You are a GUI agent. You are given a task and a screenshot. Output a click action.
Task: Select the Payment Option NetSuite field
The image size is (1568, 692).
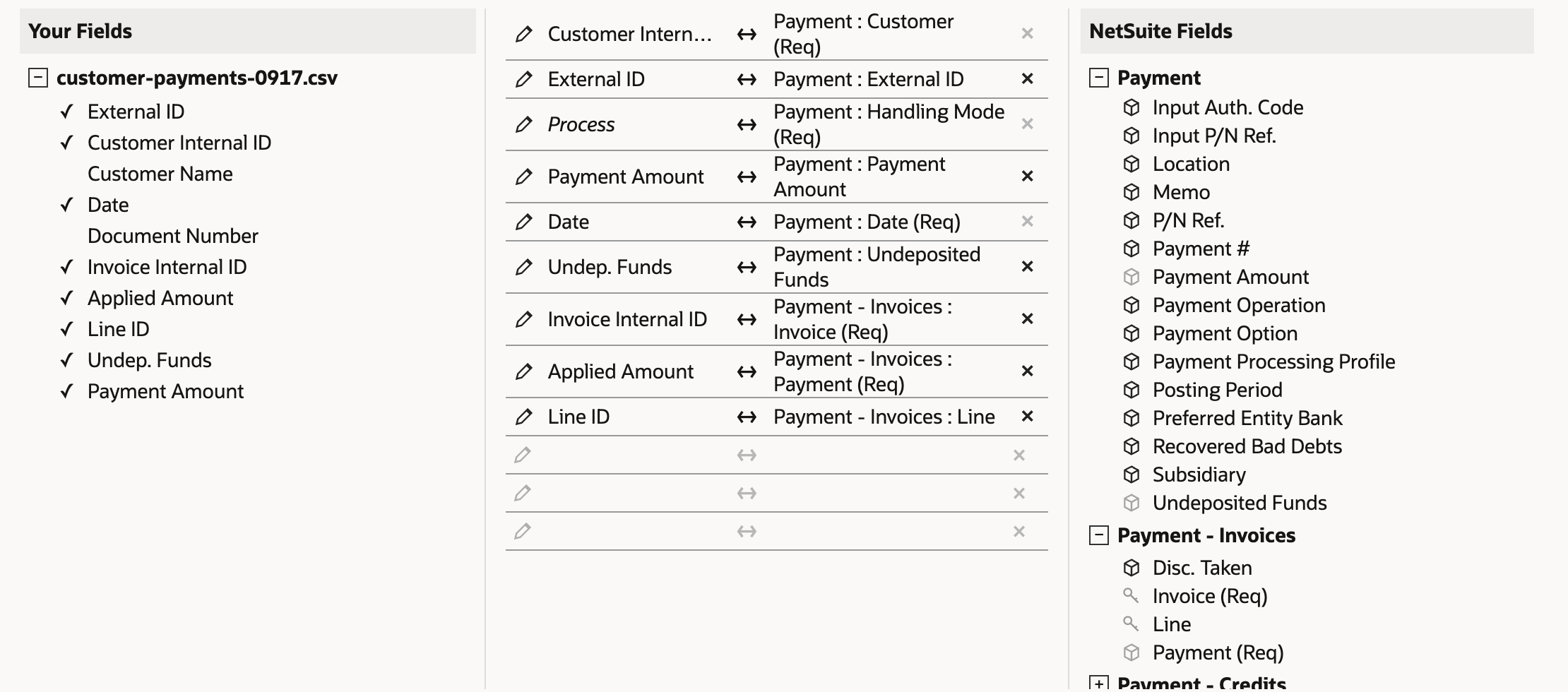1225,333
